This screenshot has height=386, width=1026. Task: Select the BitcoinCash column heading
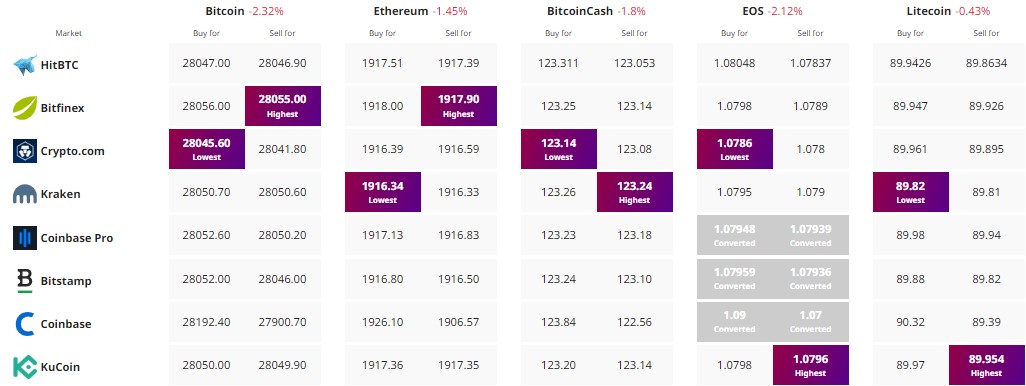click(x=578, y=11)
